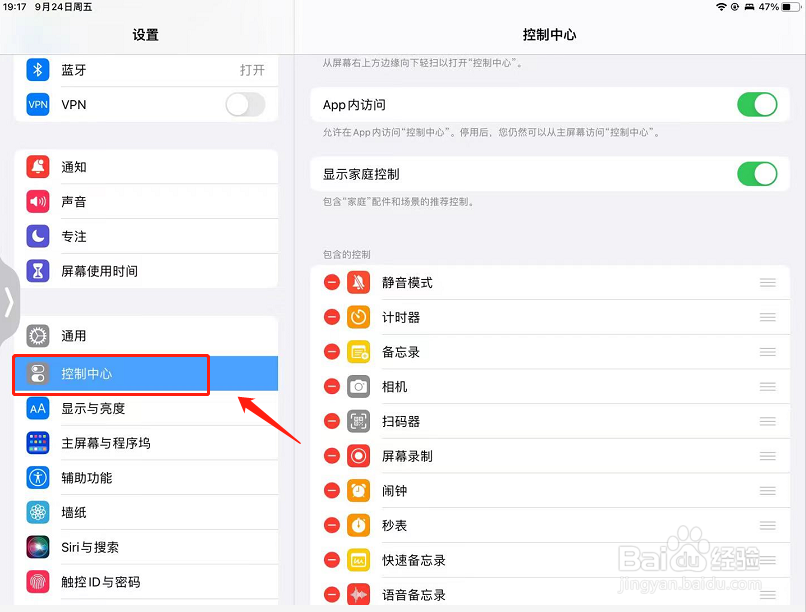This screenshot has height=612, width=806.
Task: Click the 触控ID fingerprint icon
Action: (x=38, y=582)
